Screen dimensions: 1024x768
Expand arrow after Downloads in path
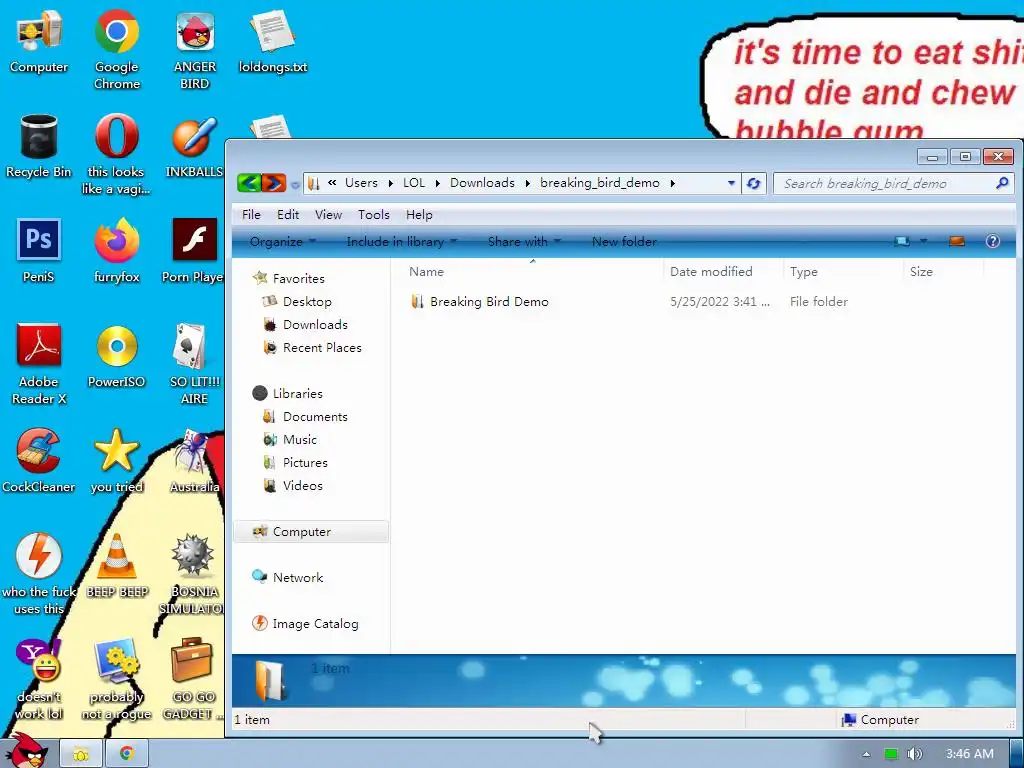pyautogui.click(x=528, y=184)
